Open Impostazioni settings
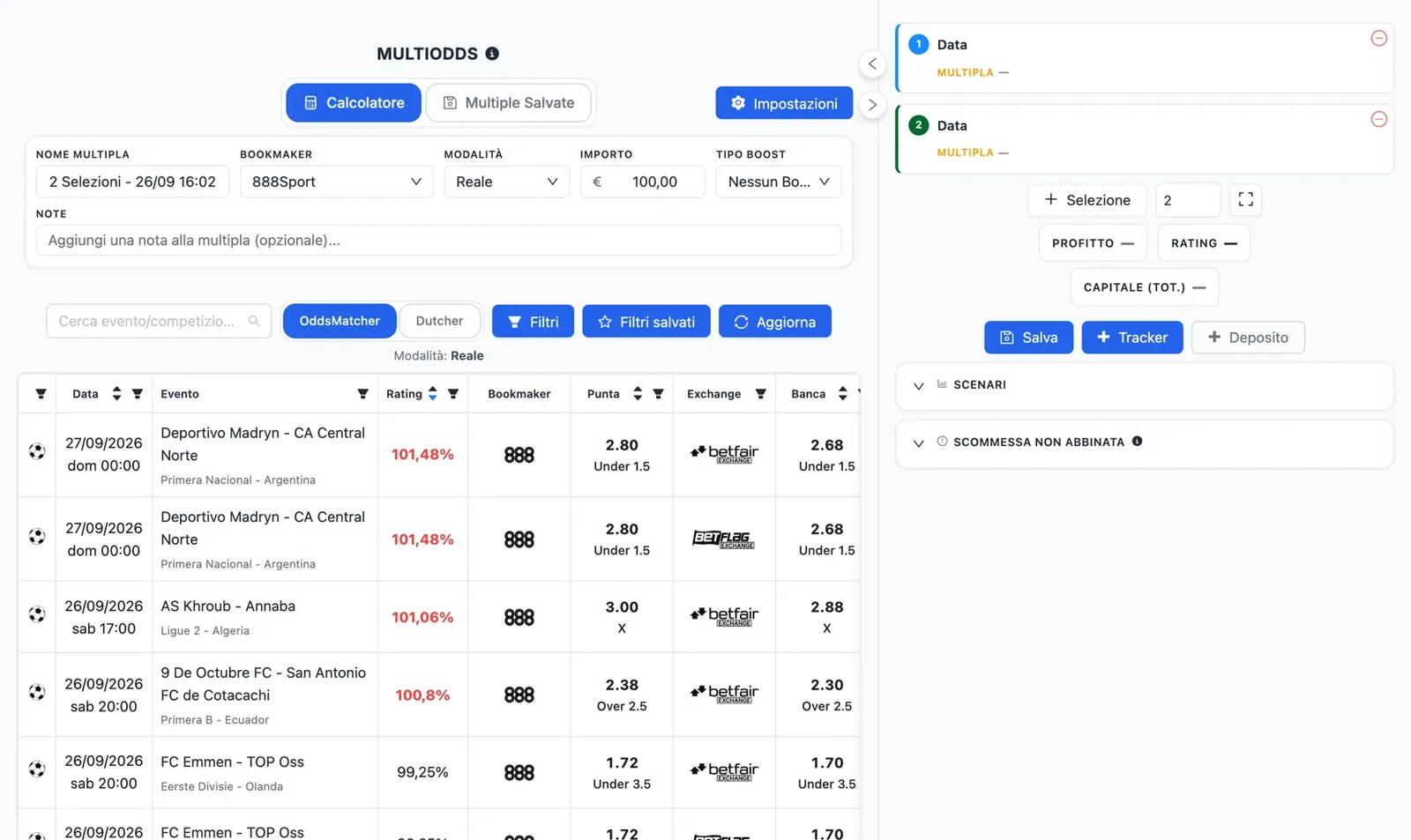Viewport: 1411px width, 840px height. coord(784,103)
